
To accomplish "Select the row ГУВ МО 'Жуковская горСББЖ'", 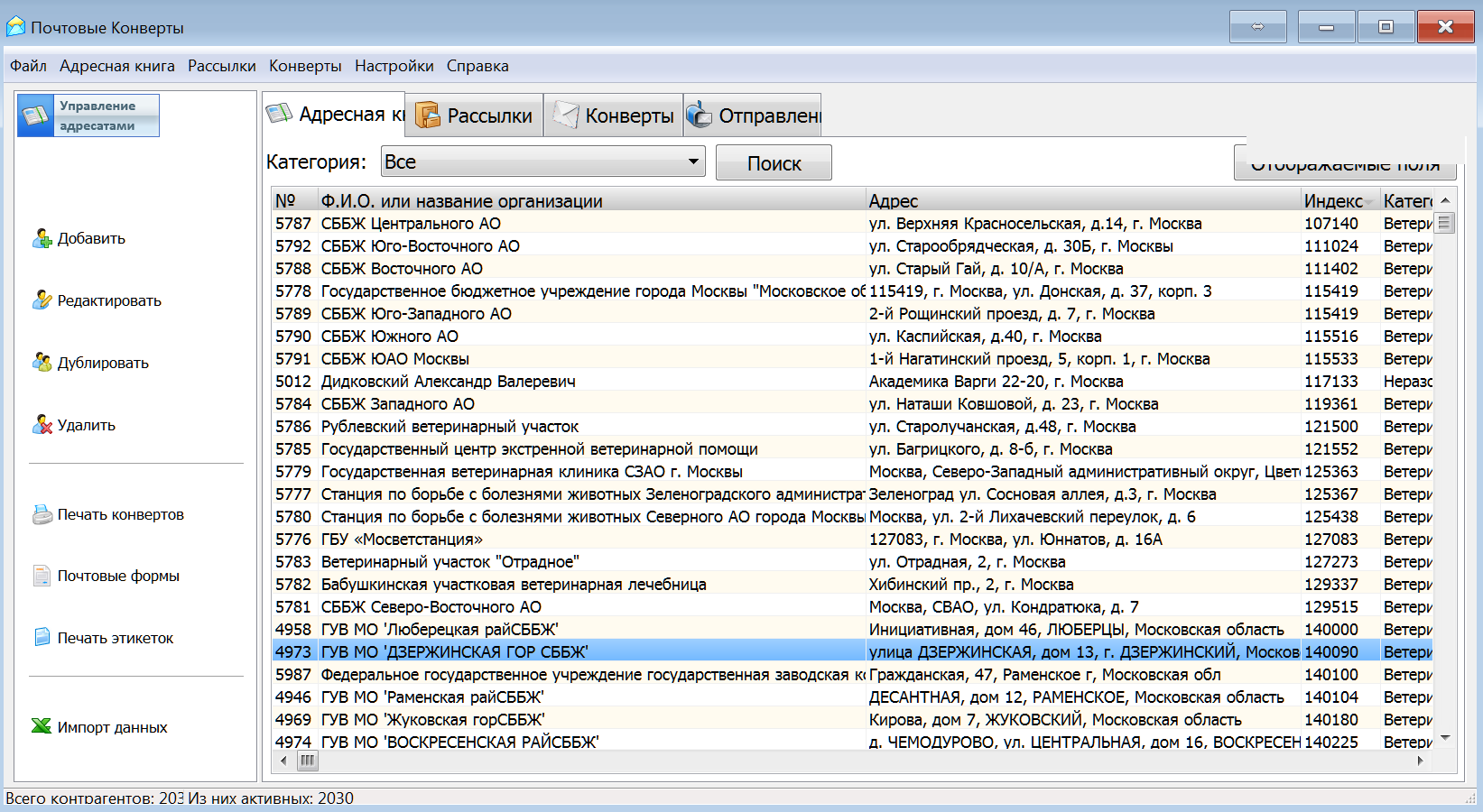I will pyautogui.click(x=852, y=719).
